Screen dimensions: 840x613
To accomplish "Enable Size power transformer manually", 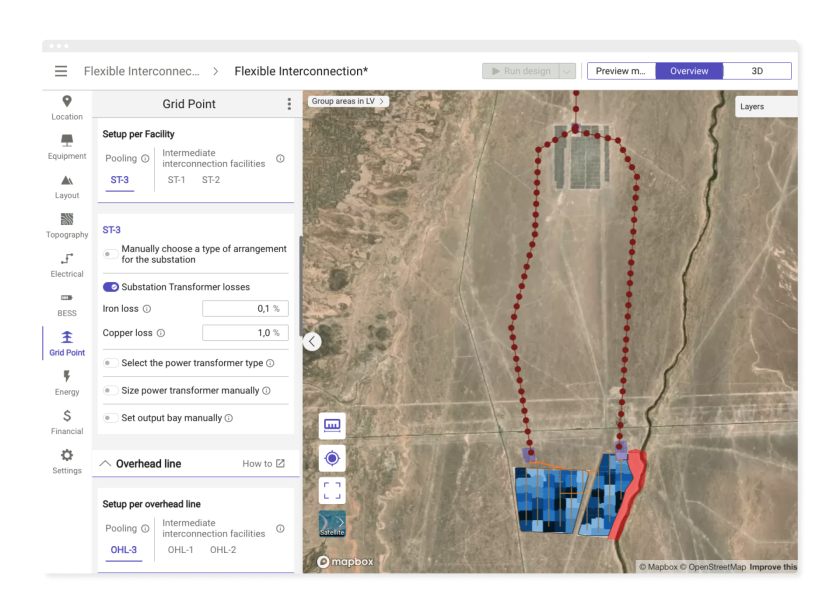I will 111,391.
